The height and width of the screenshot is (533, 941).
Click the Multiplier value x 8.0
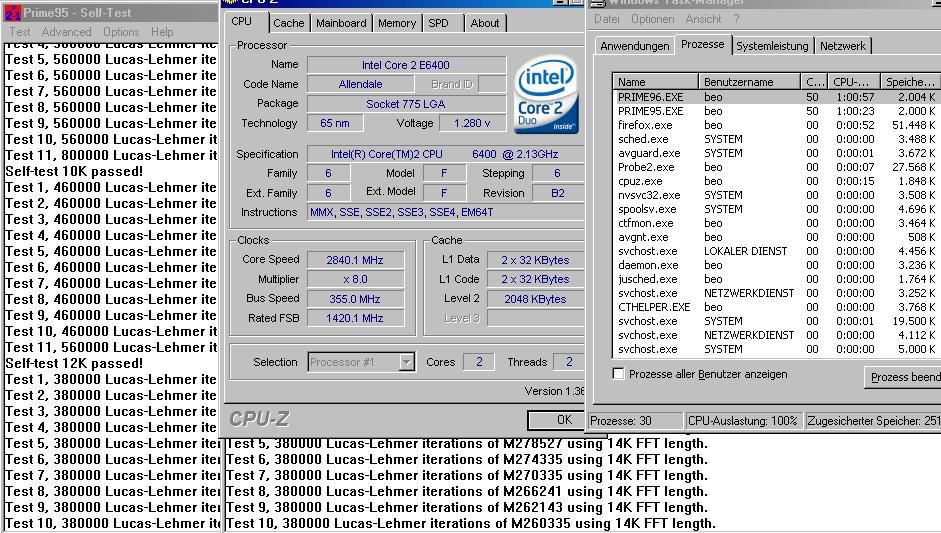point(355,279)
